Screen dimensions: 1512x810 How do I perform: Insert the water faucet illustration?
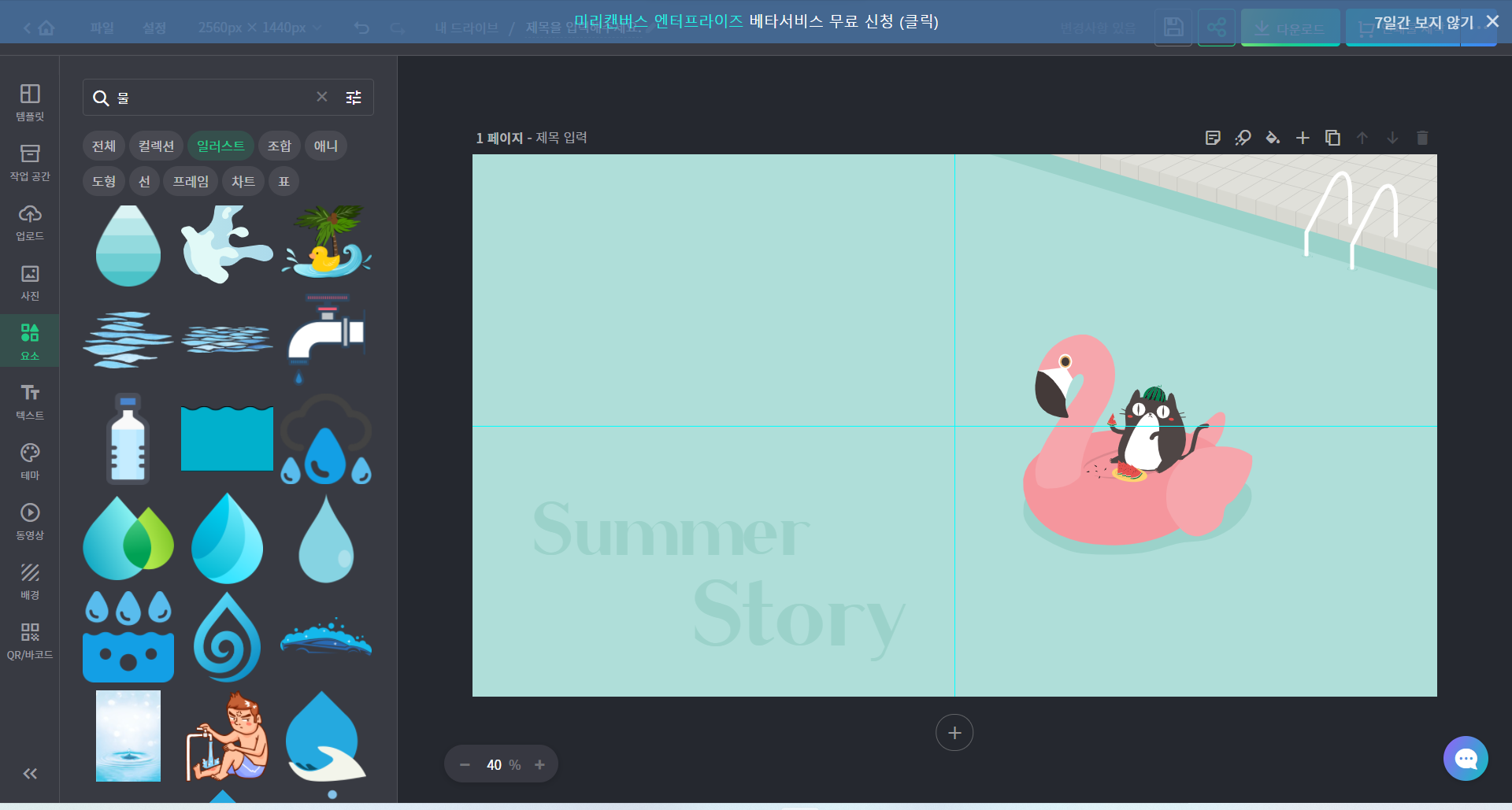[327, 338]
